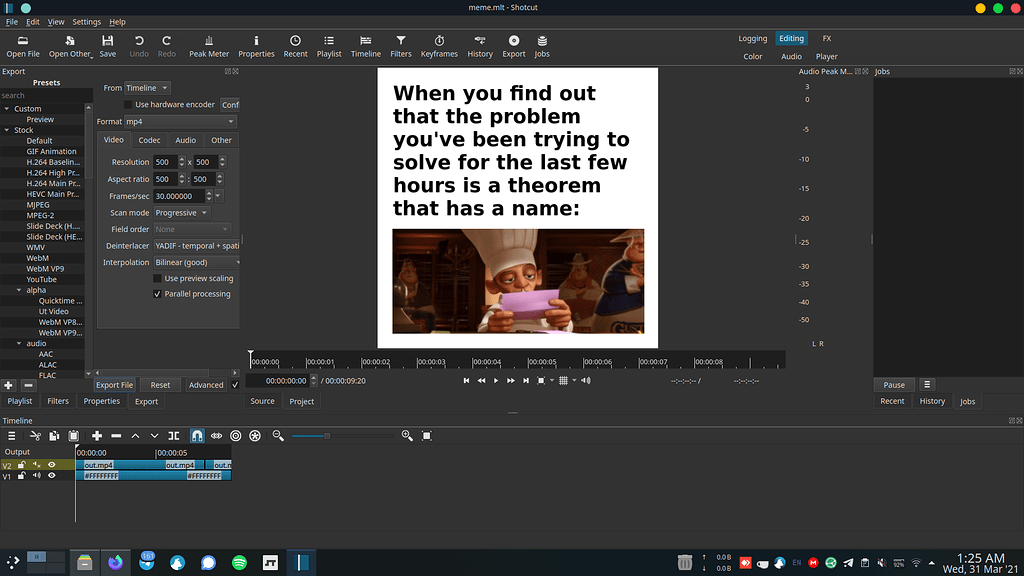
Task: Click the player volume speaker icon
Action: point(586,381)
